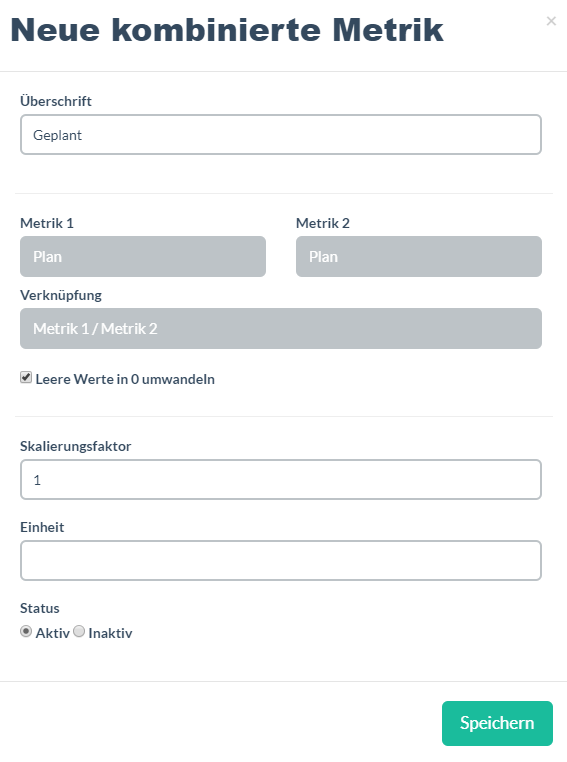The image size is (567, 762).
Task: Open the Metrik 2 dropdown
Action: click(x=419, y=257)
